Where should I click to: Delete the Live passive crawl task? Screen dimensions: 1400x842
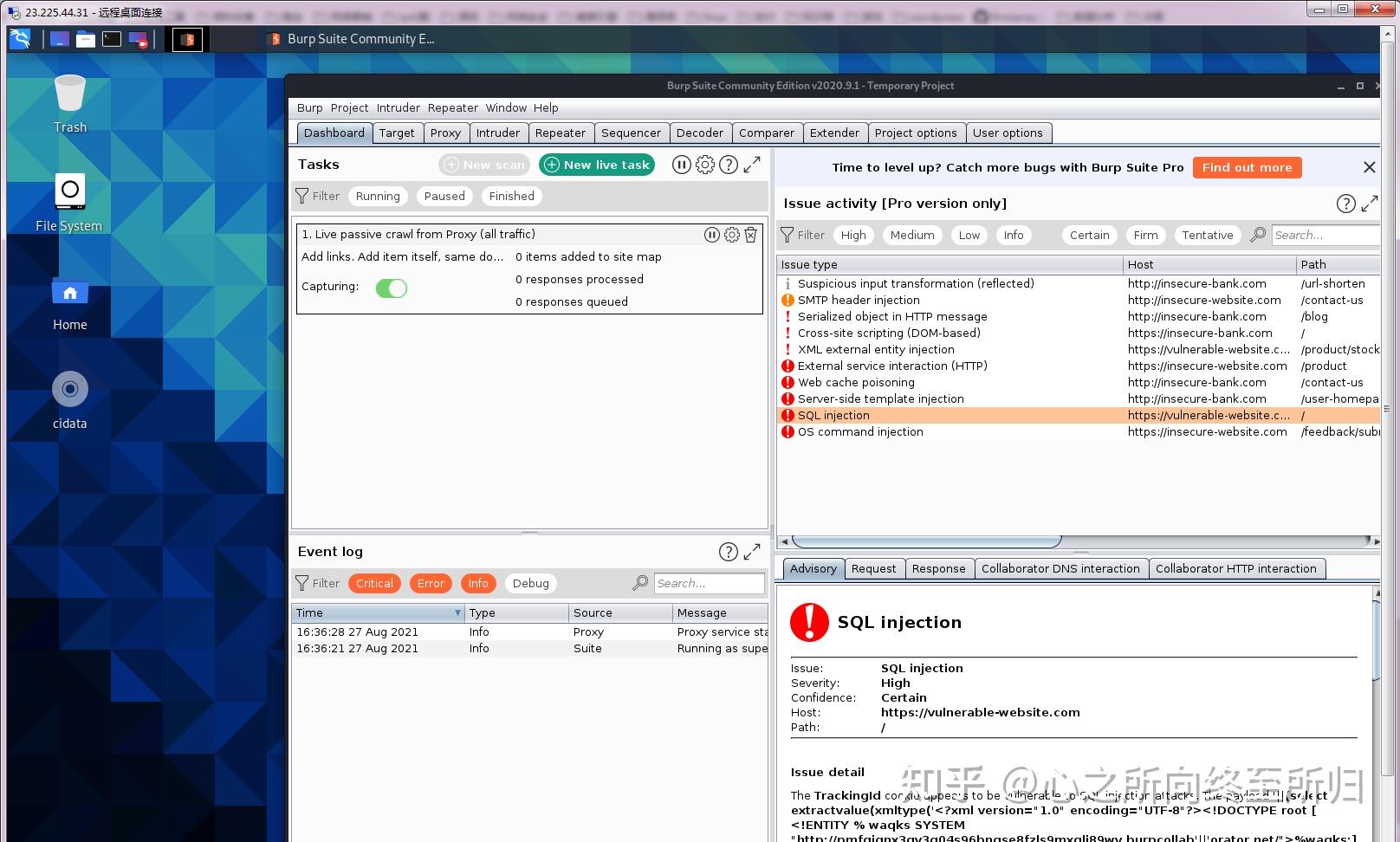[x=751, y=235]
